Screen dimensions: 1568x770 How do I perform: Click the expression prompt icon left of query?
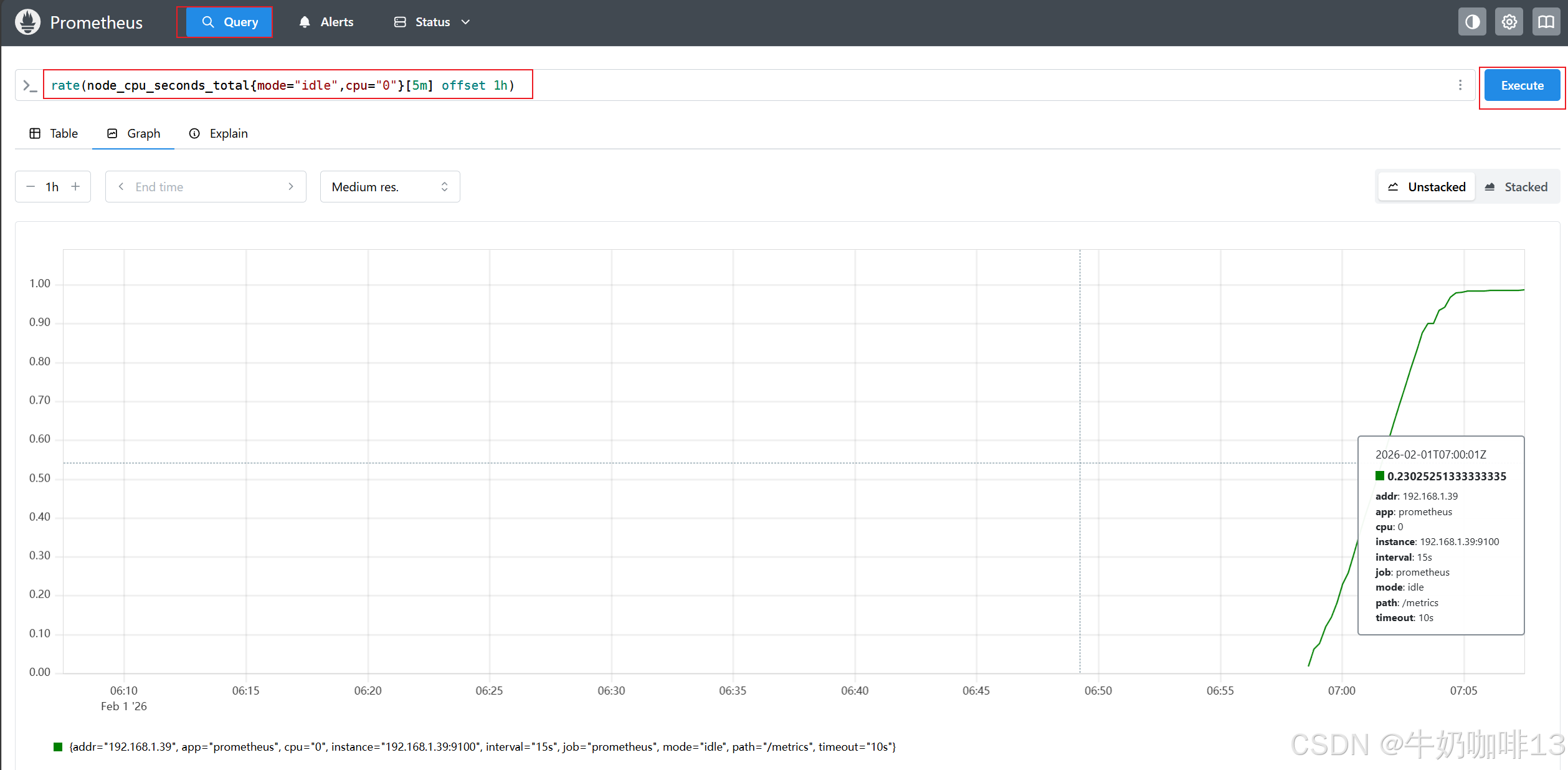click(x=29, y=85)
